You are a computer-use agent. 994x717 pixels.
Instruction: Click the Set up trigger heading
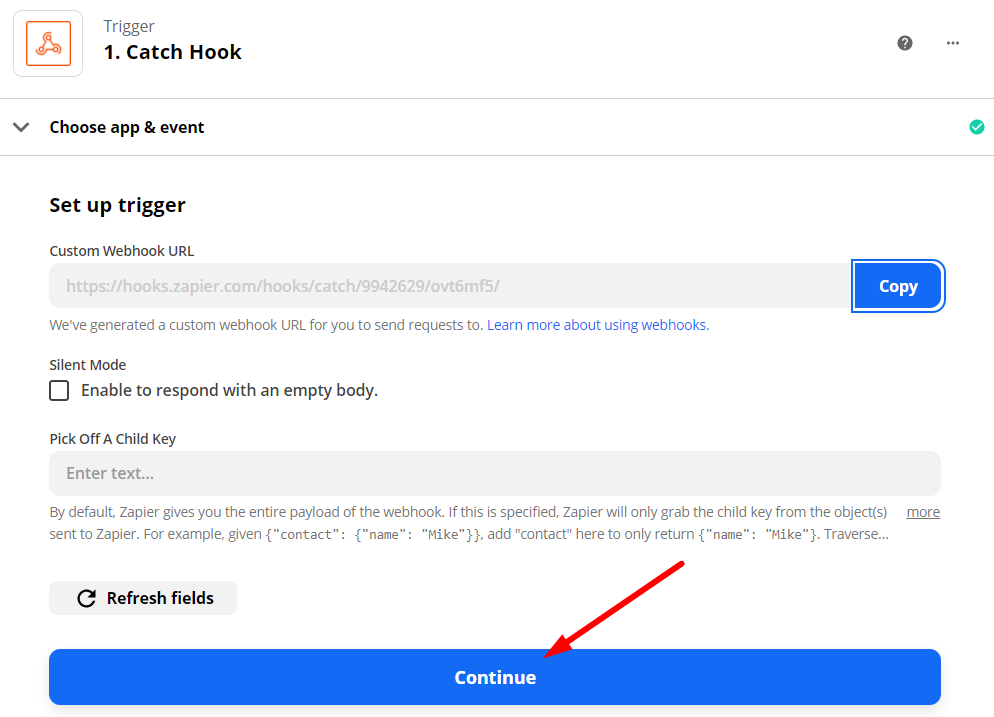118,205
